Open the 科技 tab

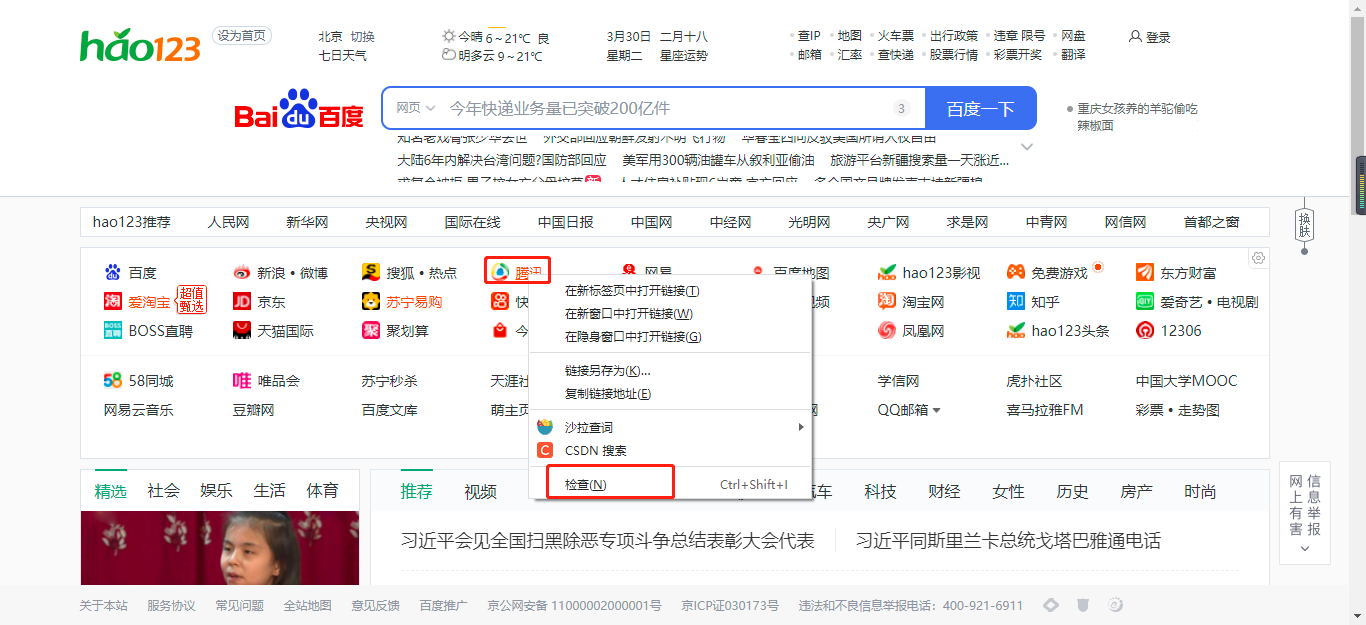(881, 492)
